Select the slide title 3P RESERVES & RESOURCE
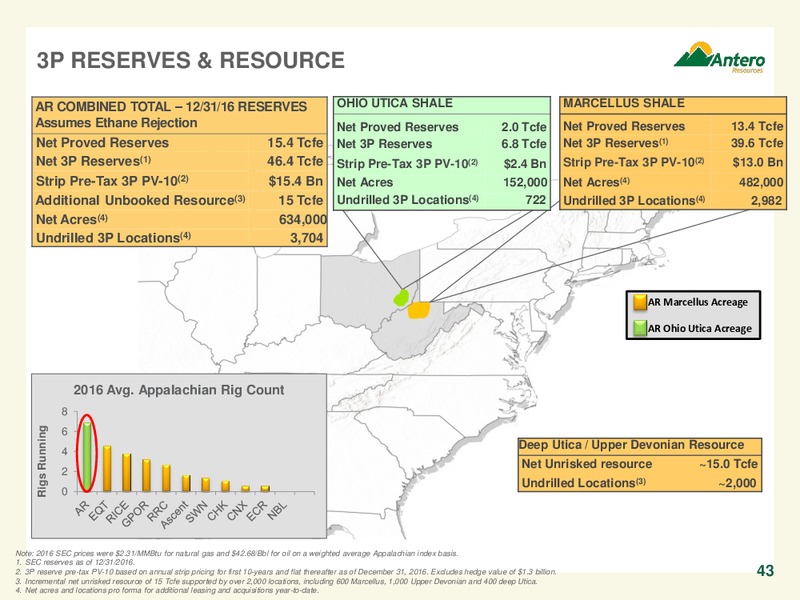 [x=191, y=60]
